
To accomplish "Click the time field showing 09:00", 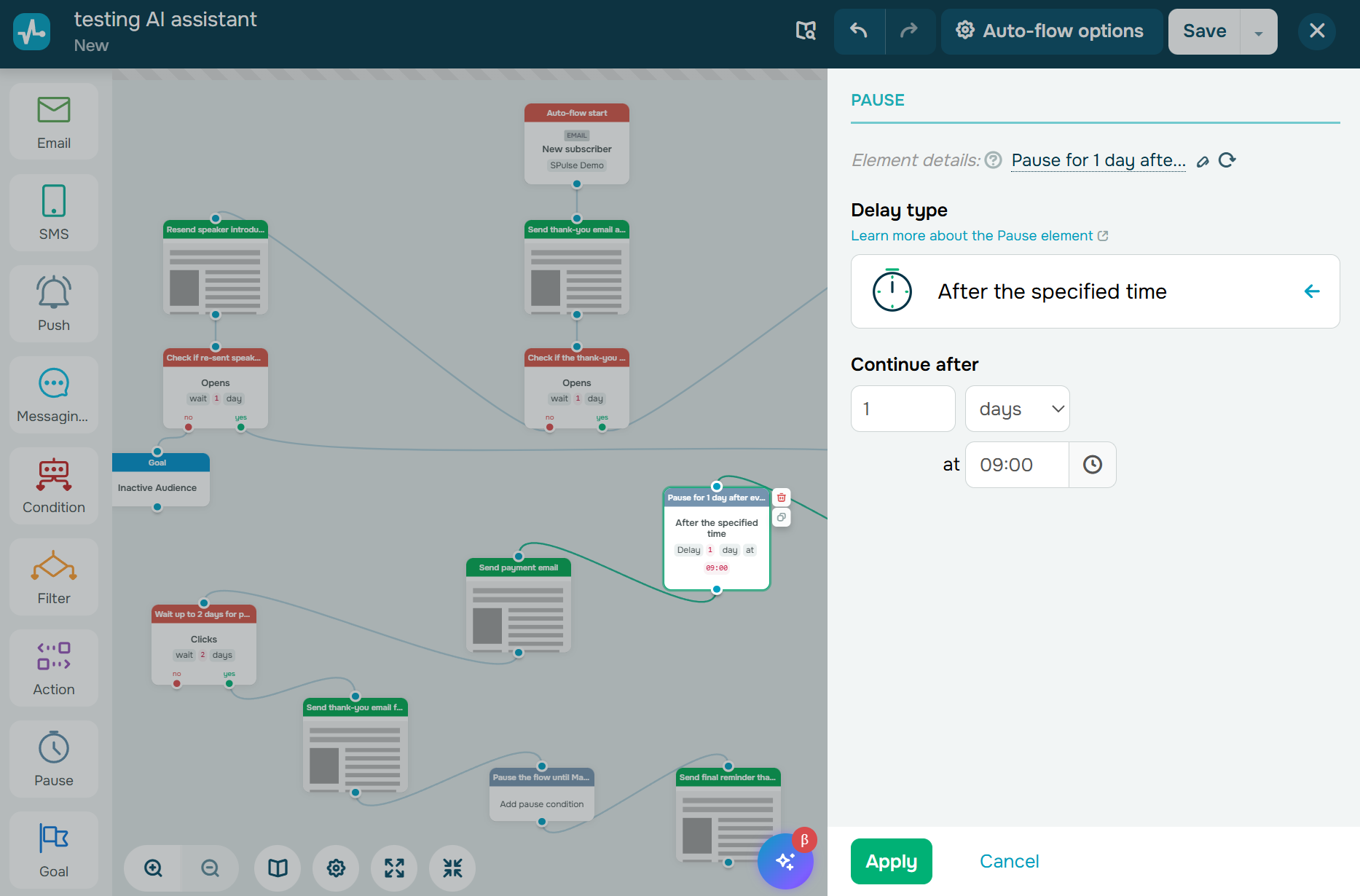I will pyautogui.click(x=1018, y=465).
